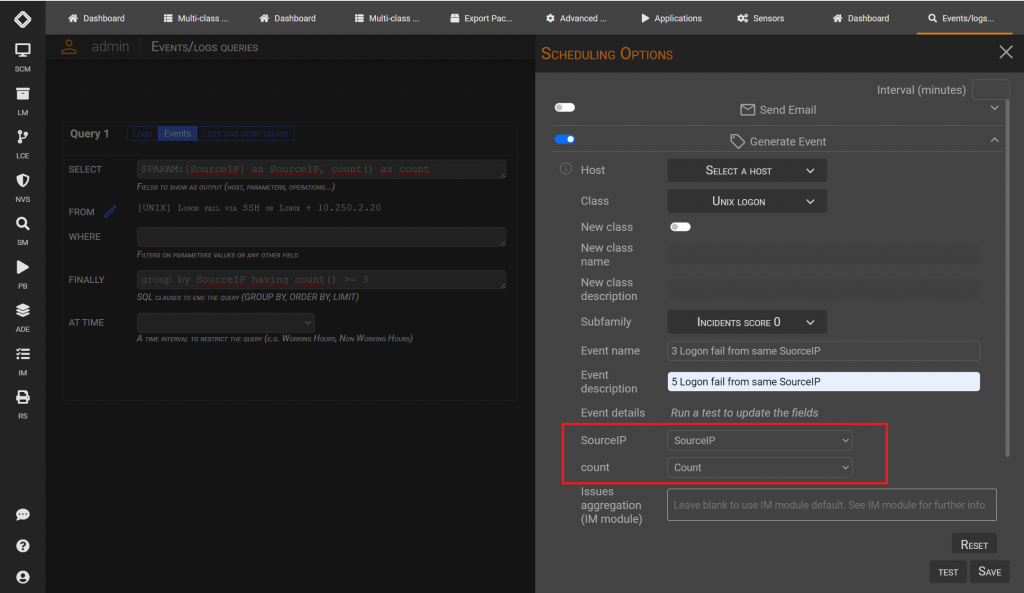Switch to the Export Pac... tab
Screen dimensions: 1024x593
coord(481,18)
